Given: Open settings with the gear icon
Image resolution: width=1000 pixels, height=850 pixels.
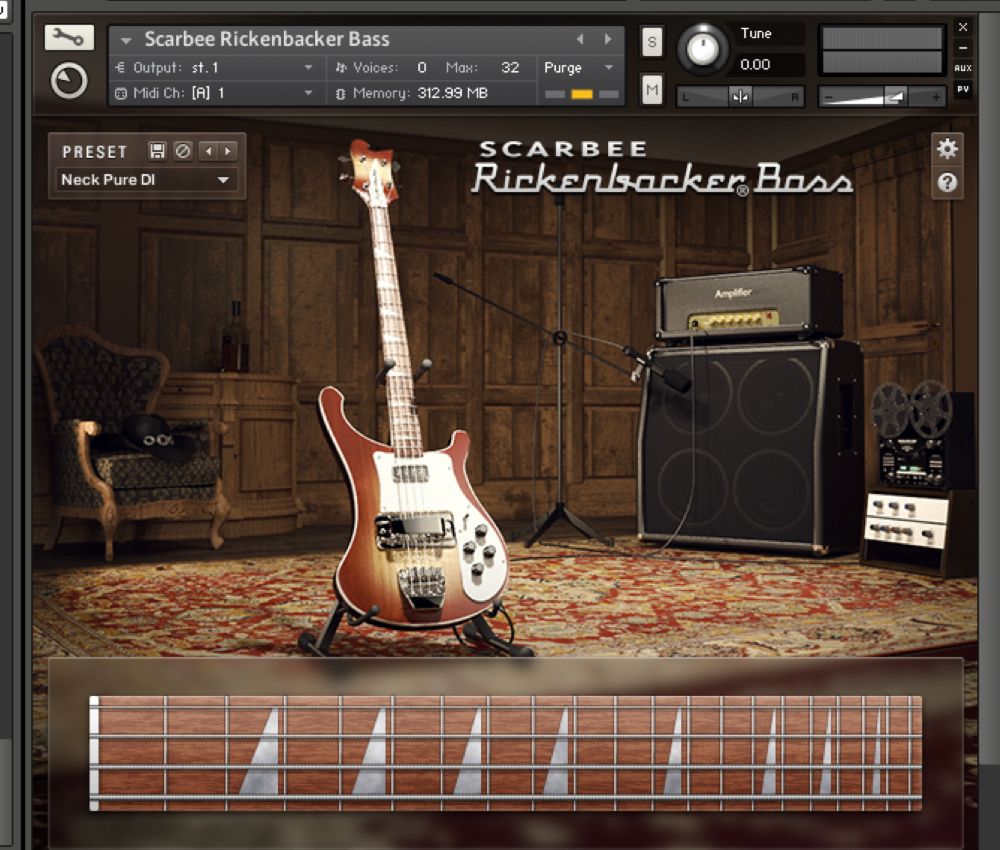Looking at the screenshot, I should click(x=947, y=149).
